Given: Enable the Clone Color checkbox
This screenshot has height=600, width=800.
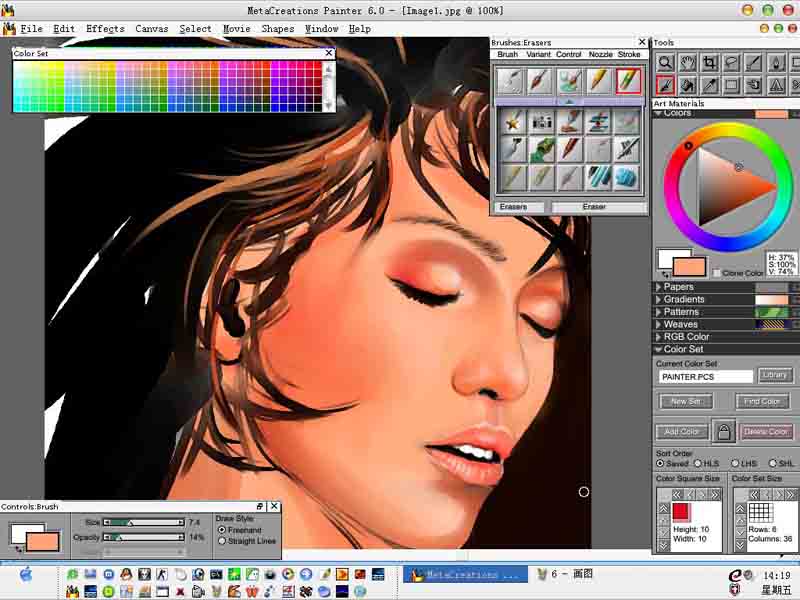Looking at the screenshot, I should pos(716,273).
